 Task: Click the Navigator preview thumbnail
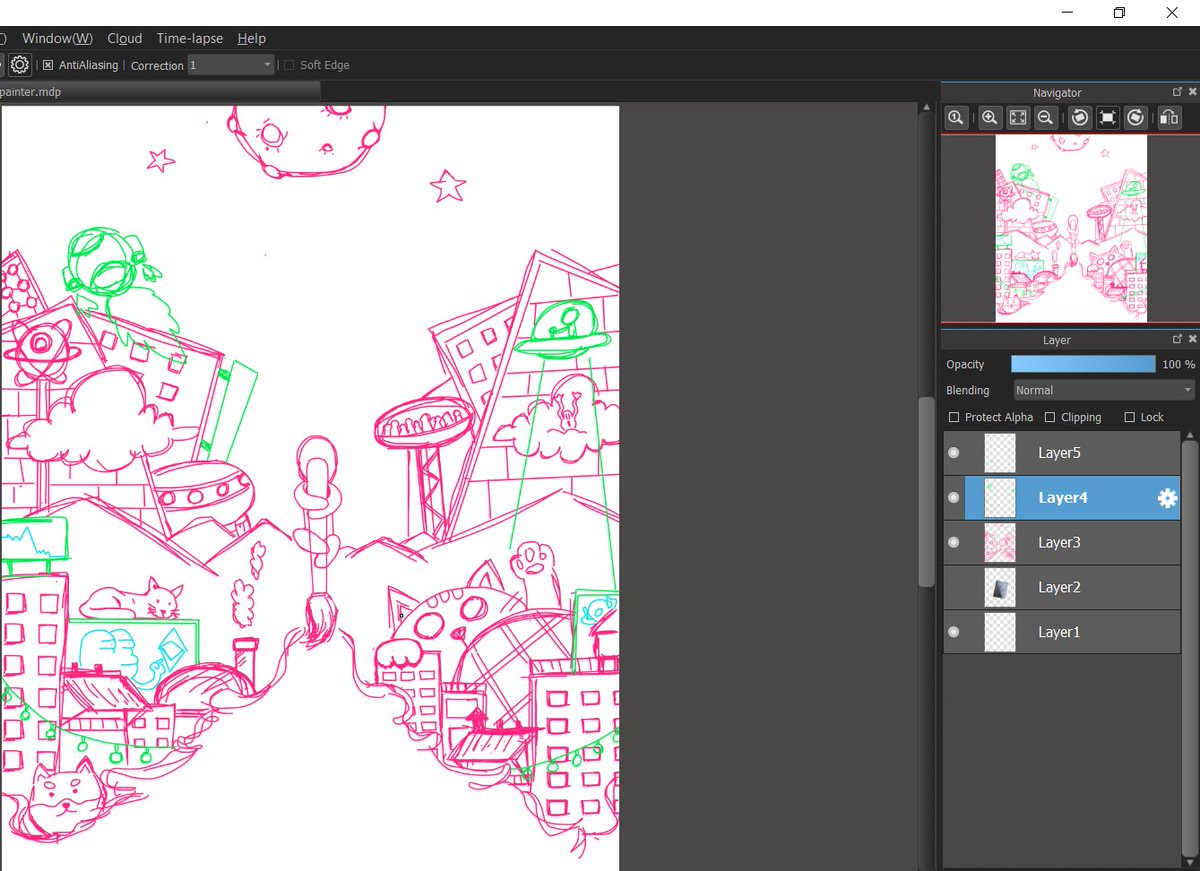click(x=1071, y=229)
